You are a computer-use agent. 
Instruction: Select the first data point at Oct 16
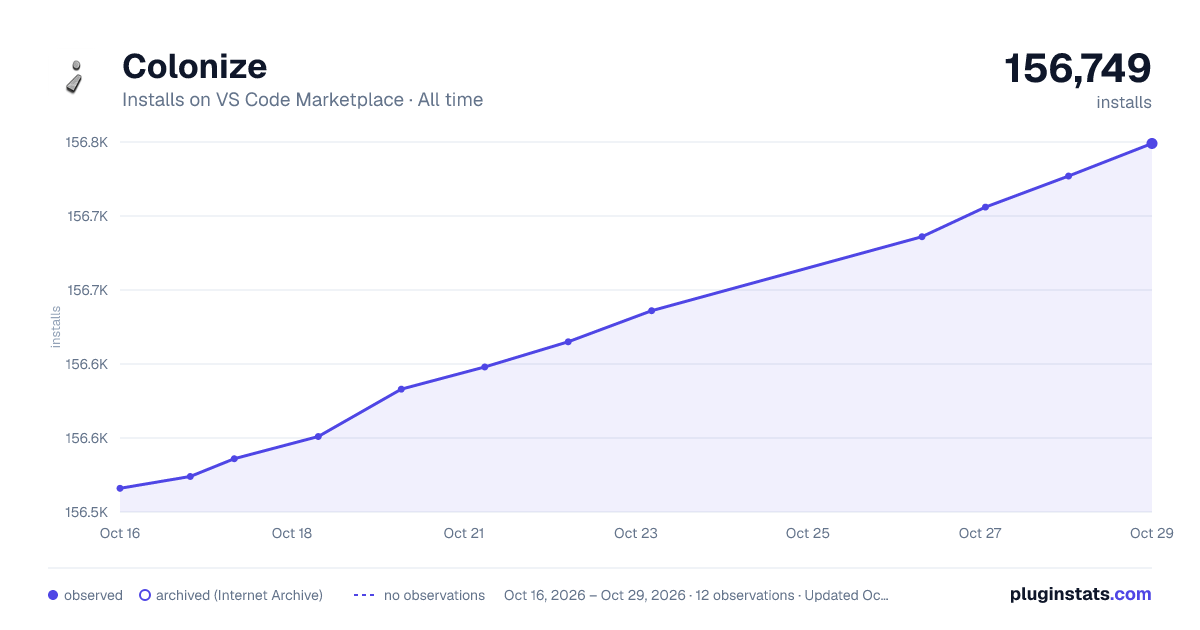120,488
